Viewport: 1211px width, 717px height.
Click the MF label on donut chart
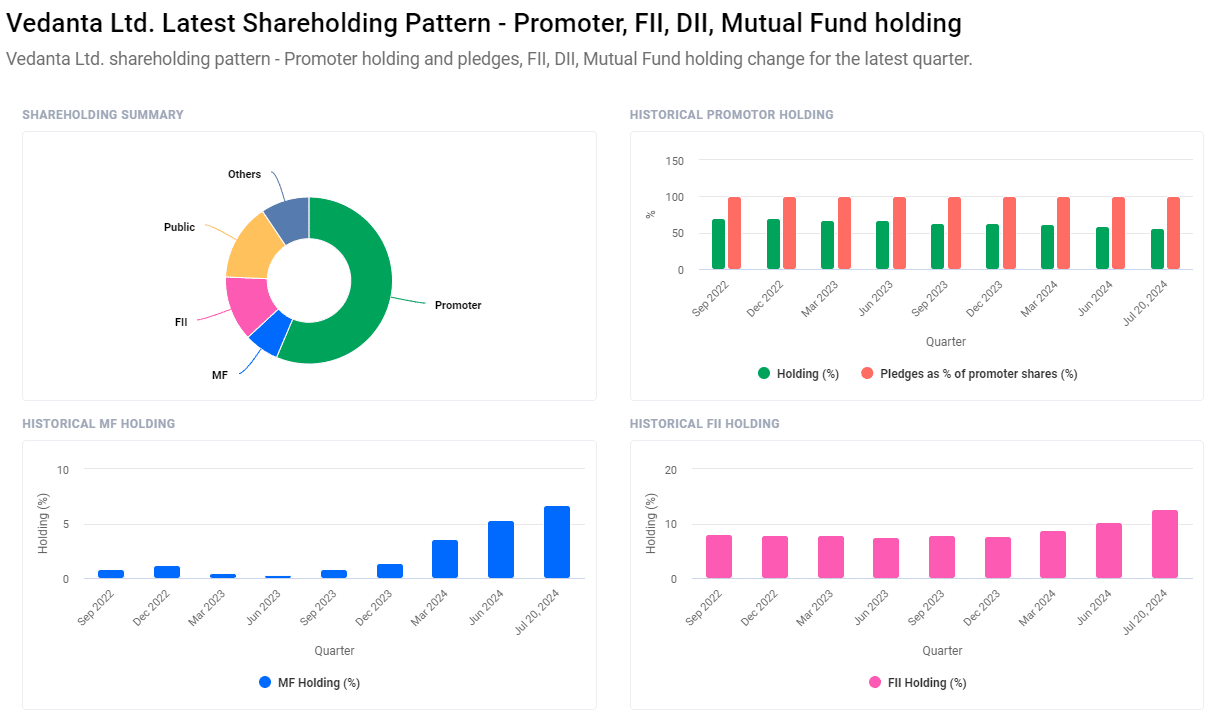pyautogui.click(x=220, y=374)
